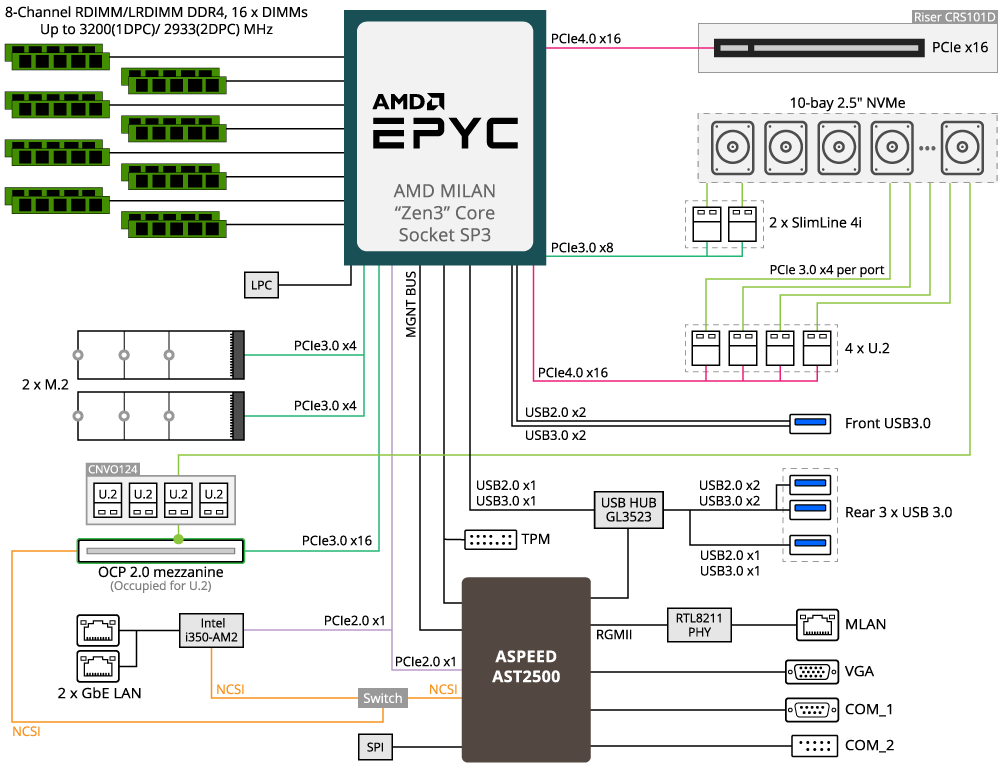Click the SPI box
This screenshot has height=770, width=1000.
coord(375,746)
